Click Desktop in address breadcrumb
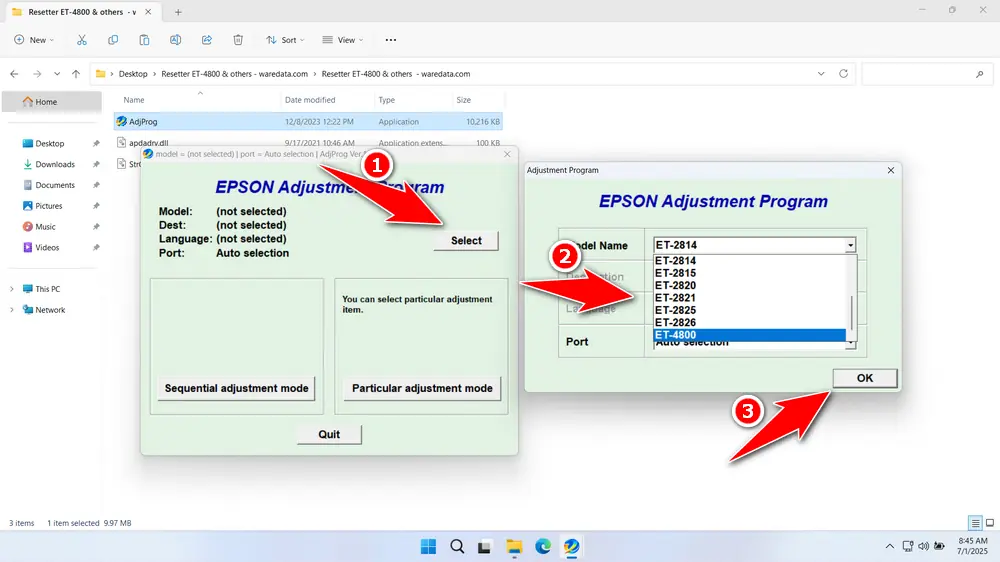The width and height of the screenshot is (1000, 562). point(133,74)
